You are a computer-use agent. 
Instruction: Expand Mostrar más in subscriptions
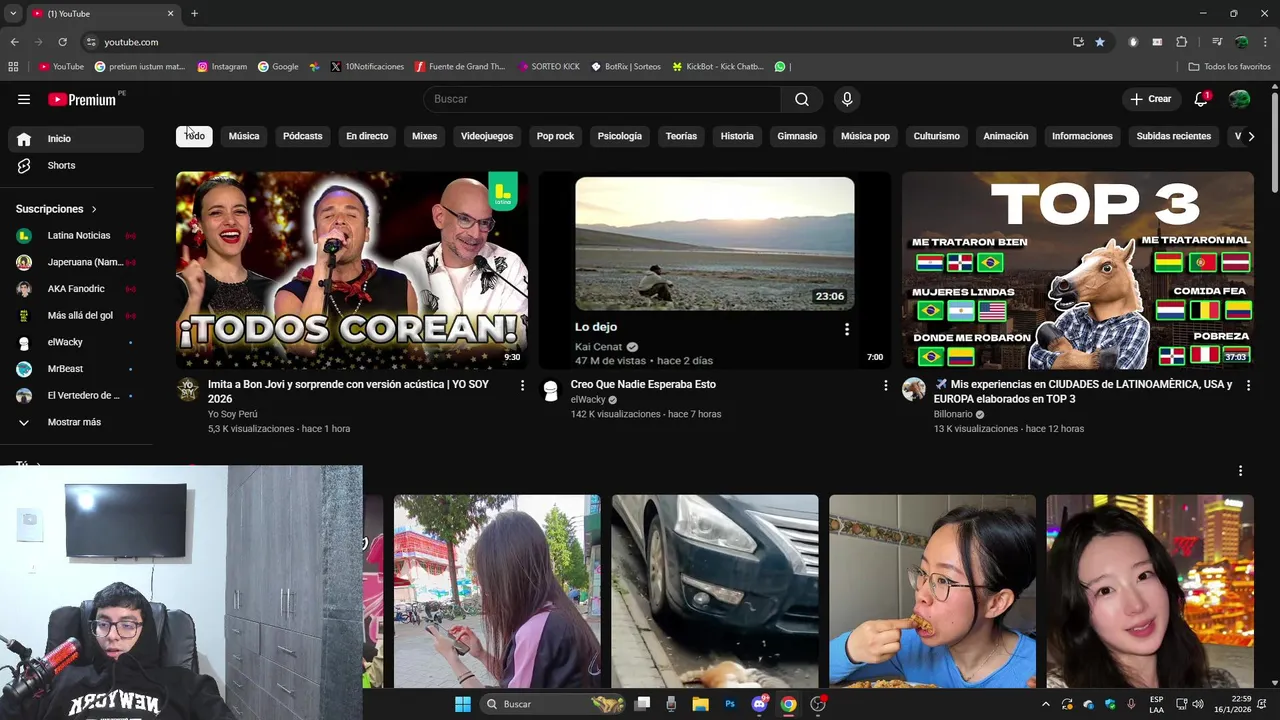(x=76, y=422)
